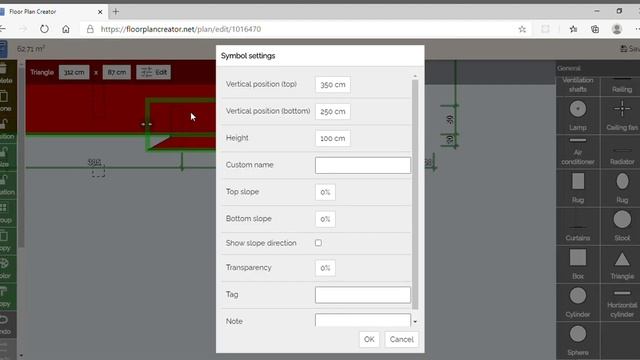Open the Group tool in left sidebar

(x=6, y=213)
